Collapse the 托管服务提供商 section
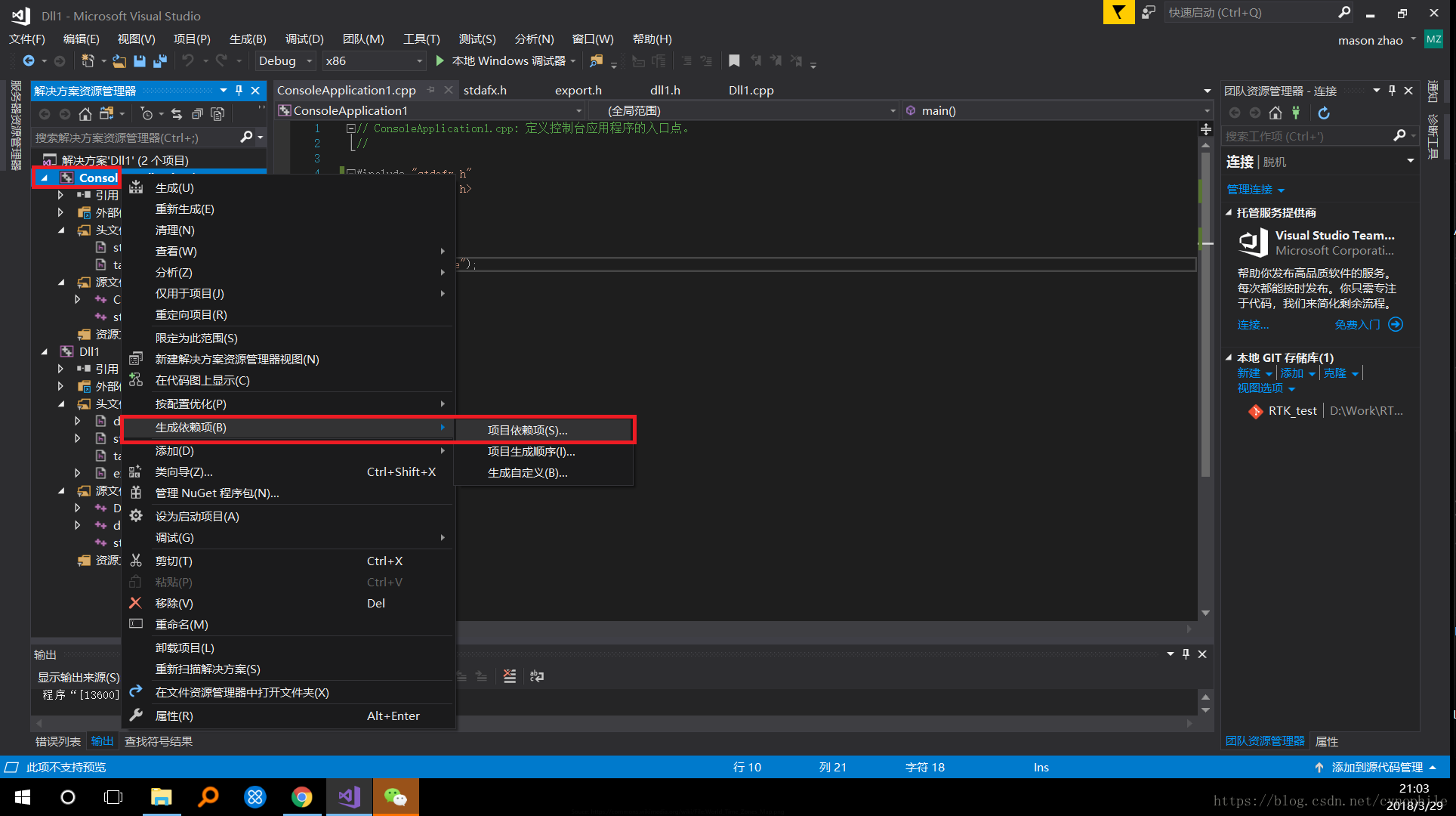This screenshot has height=816, width=1456. [1229, 212]
